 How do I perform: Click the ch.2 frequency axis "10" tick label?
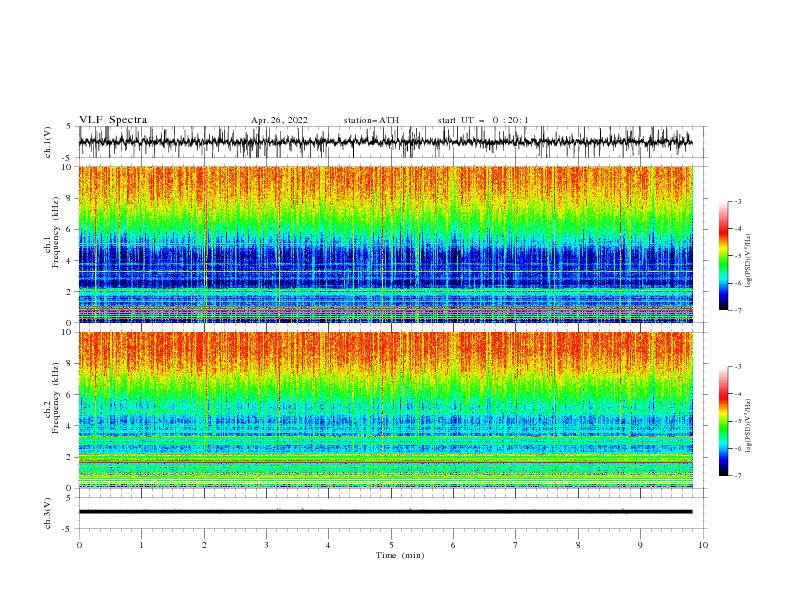68,332
